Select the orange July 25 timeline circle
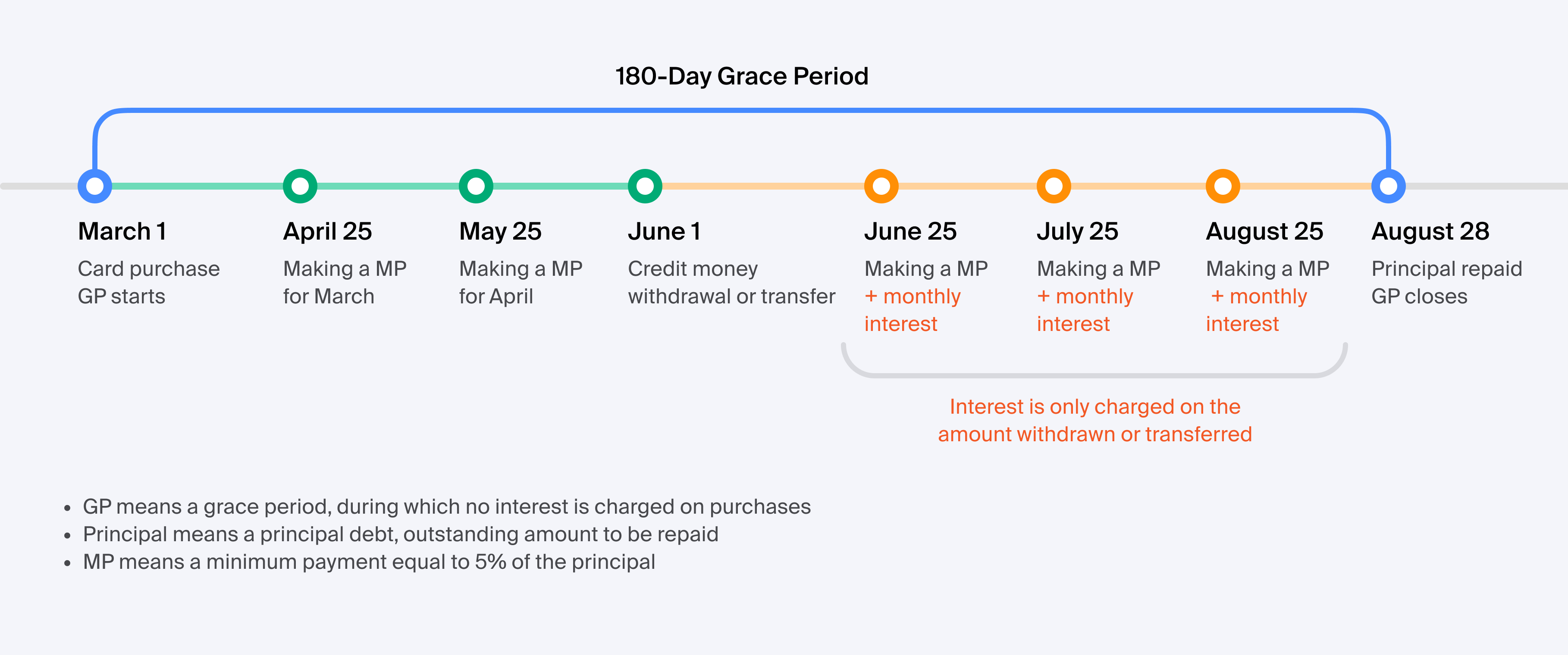This screenshot has width=1568, height=655. pos(1054,186)
